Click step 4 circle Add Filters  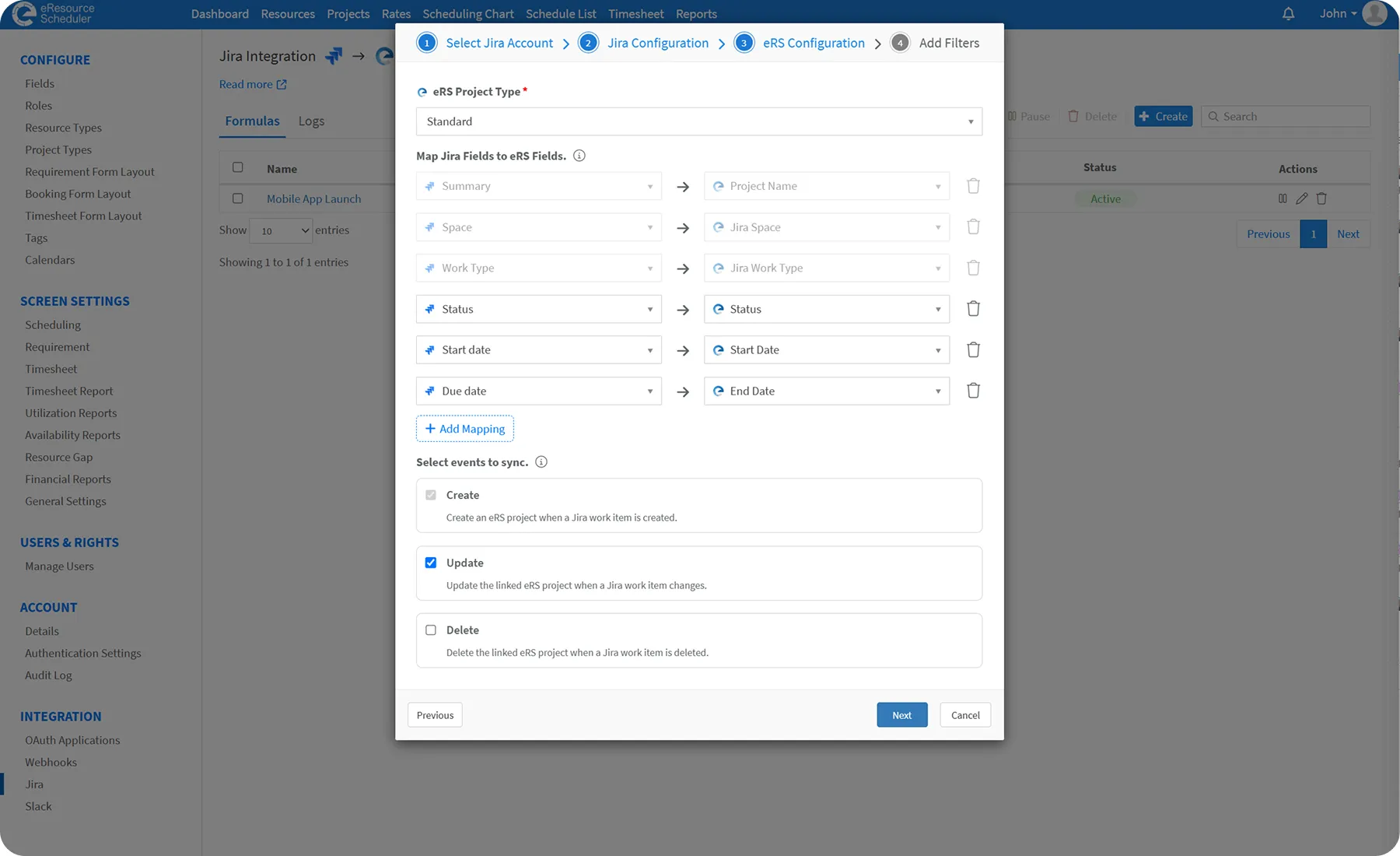point(900,43)
